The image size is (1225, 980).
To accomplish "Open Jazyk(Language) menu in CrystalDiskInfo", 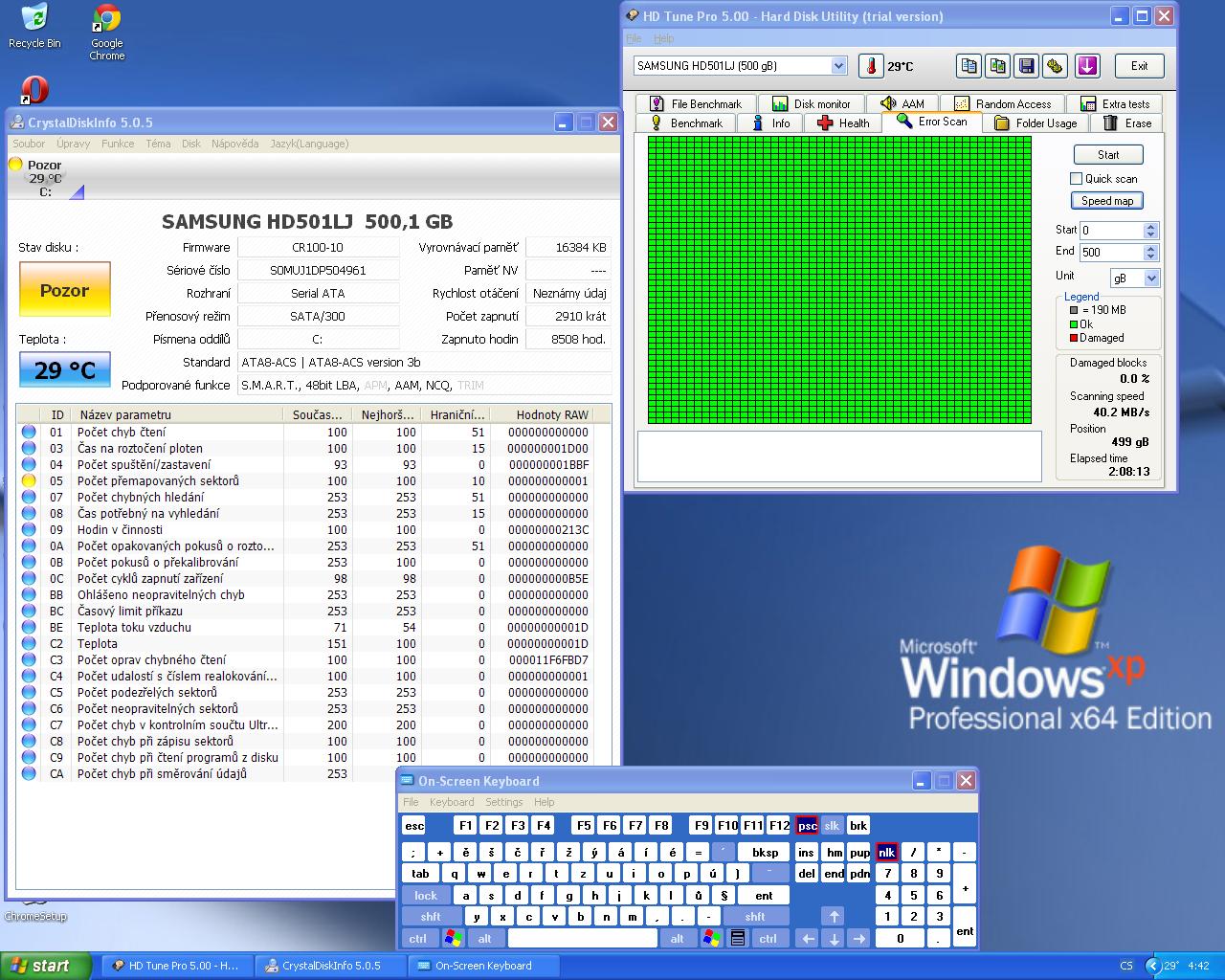I will tap(309, 144).
